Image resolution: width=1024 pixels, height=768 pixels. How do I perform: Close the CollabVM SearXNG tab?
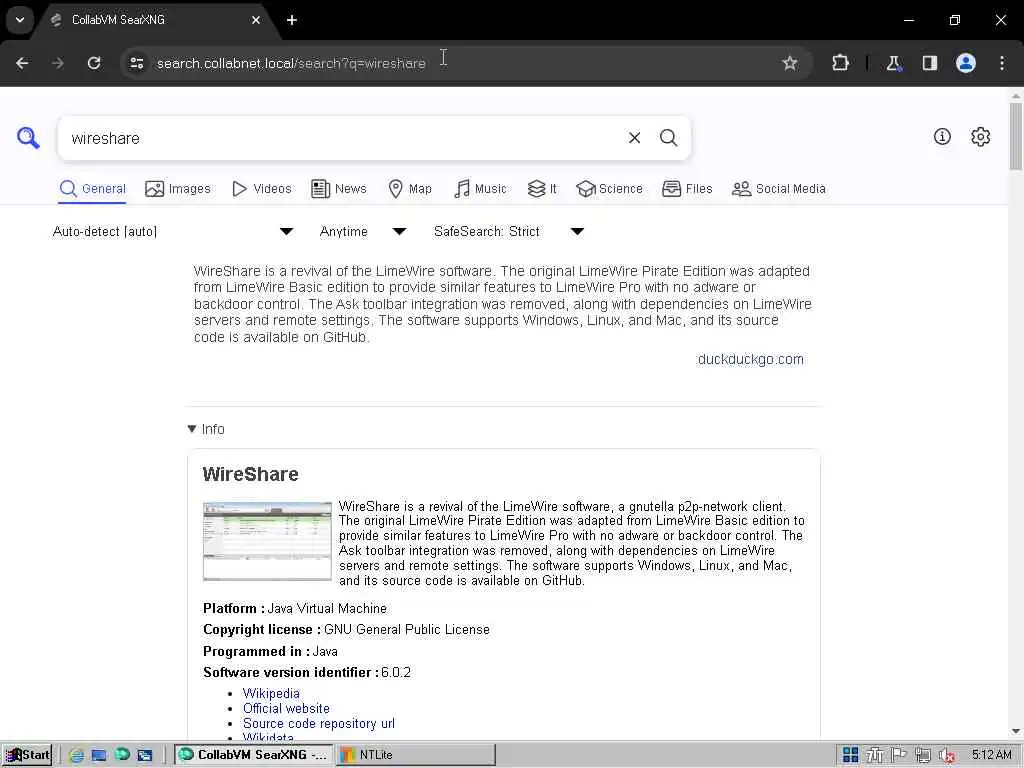[x=256, y=20]
